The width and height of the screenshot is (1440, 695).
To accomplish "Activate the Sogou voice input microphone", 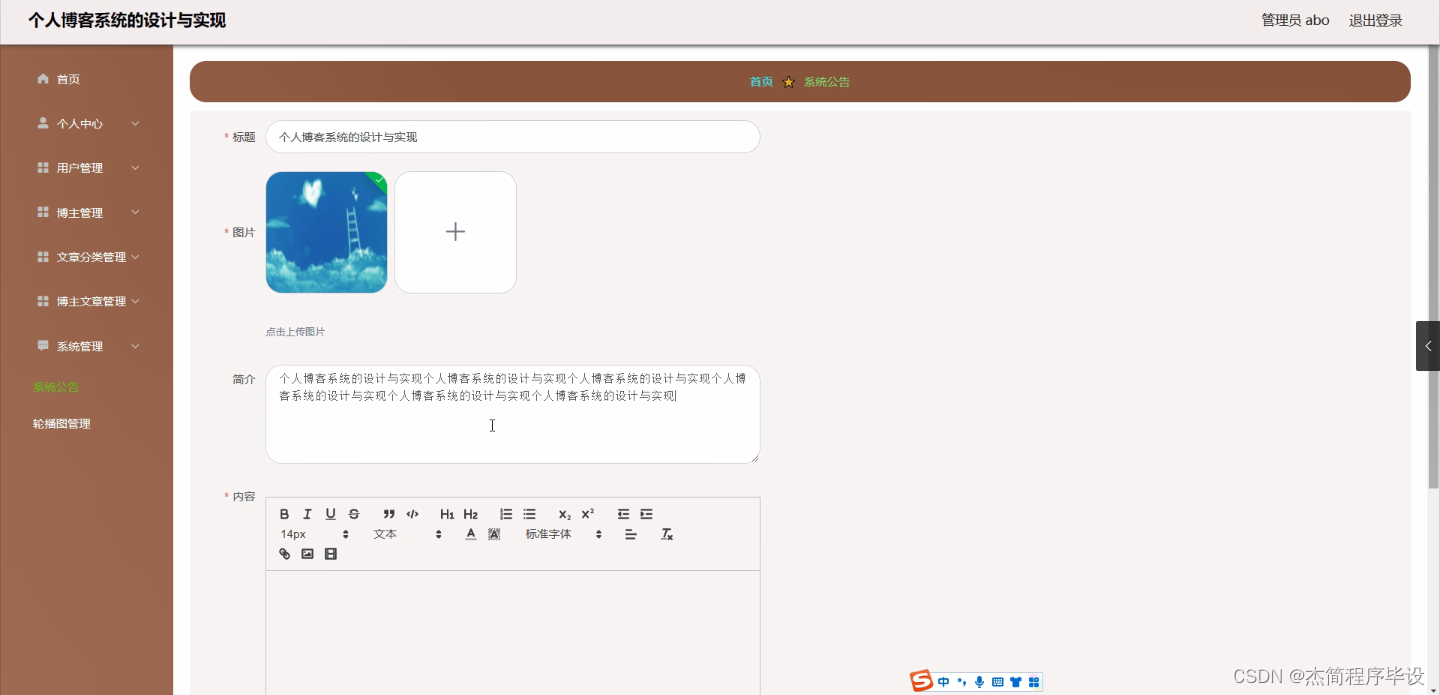I will pyautogui.click(x=979, y=682).
